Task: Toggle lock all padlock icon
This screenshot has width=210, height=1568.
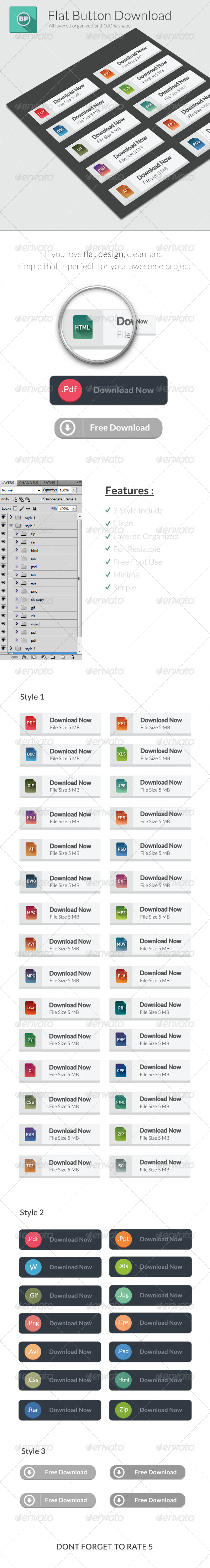Action: [34, 509]
